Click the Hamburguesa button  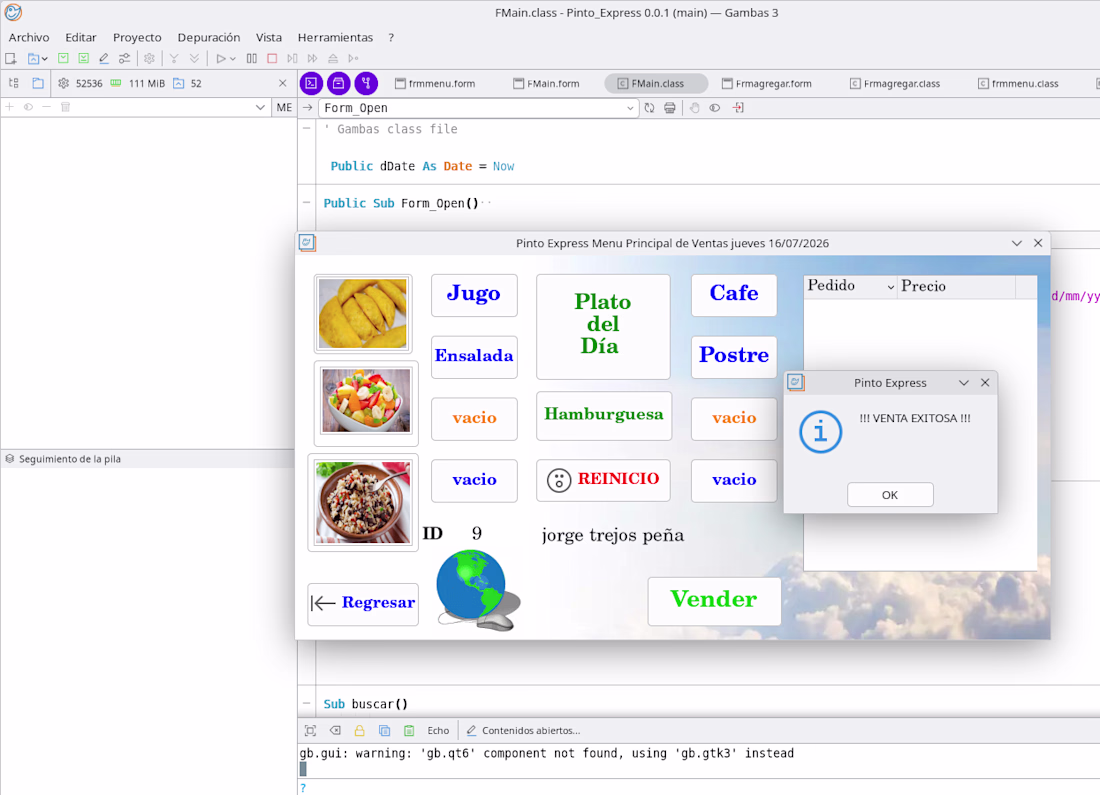point(603,415)
